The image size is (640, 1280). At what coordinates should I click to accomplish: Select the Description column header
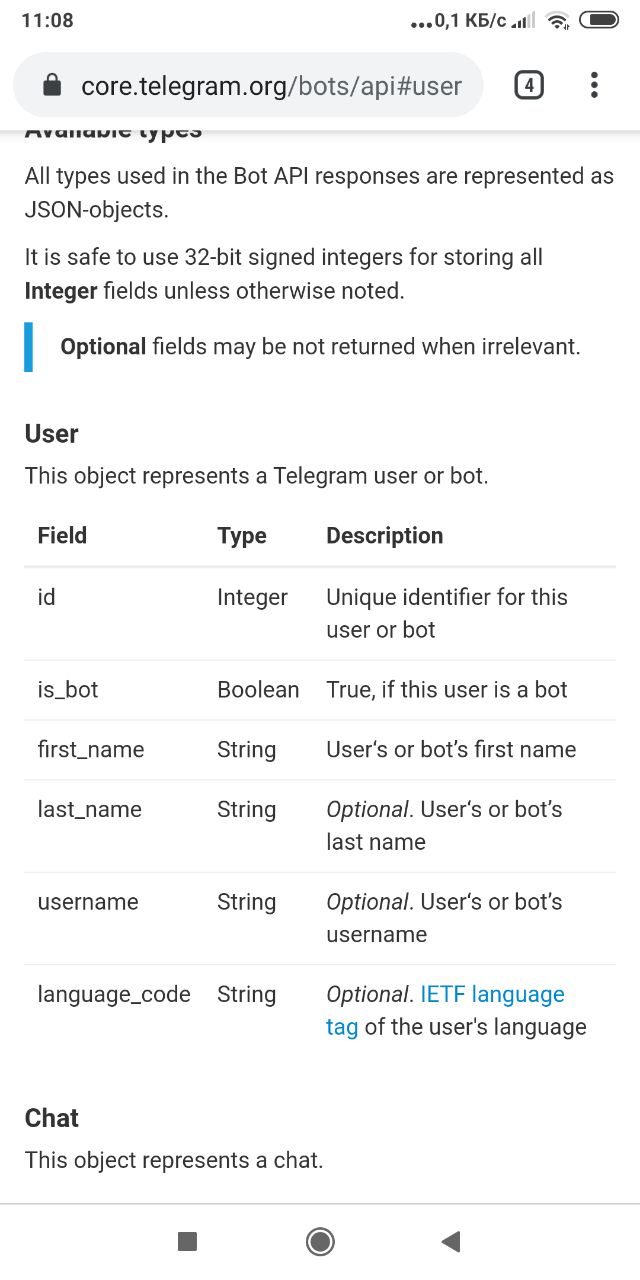pyautogui.click(x=385, y=536)
